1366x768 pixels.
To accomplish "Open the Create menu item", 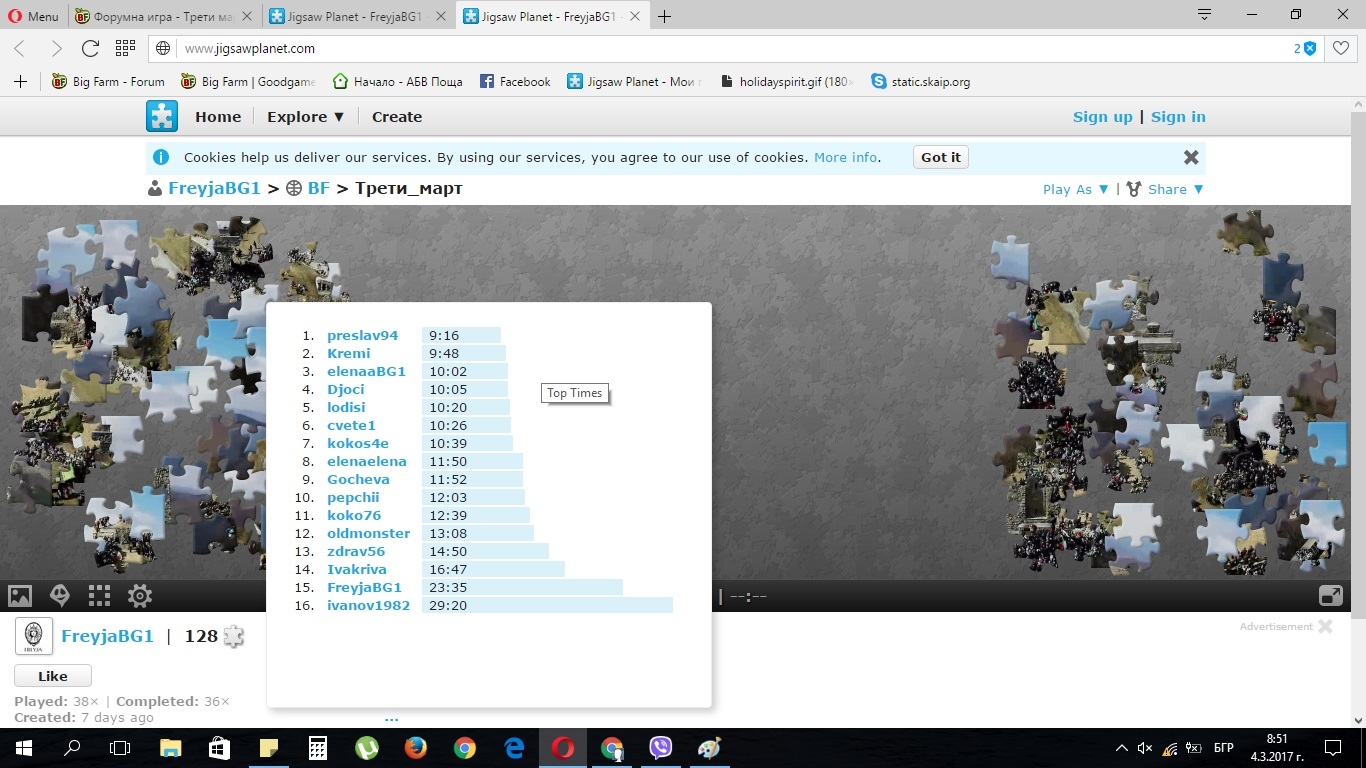I will pos(397,117).
